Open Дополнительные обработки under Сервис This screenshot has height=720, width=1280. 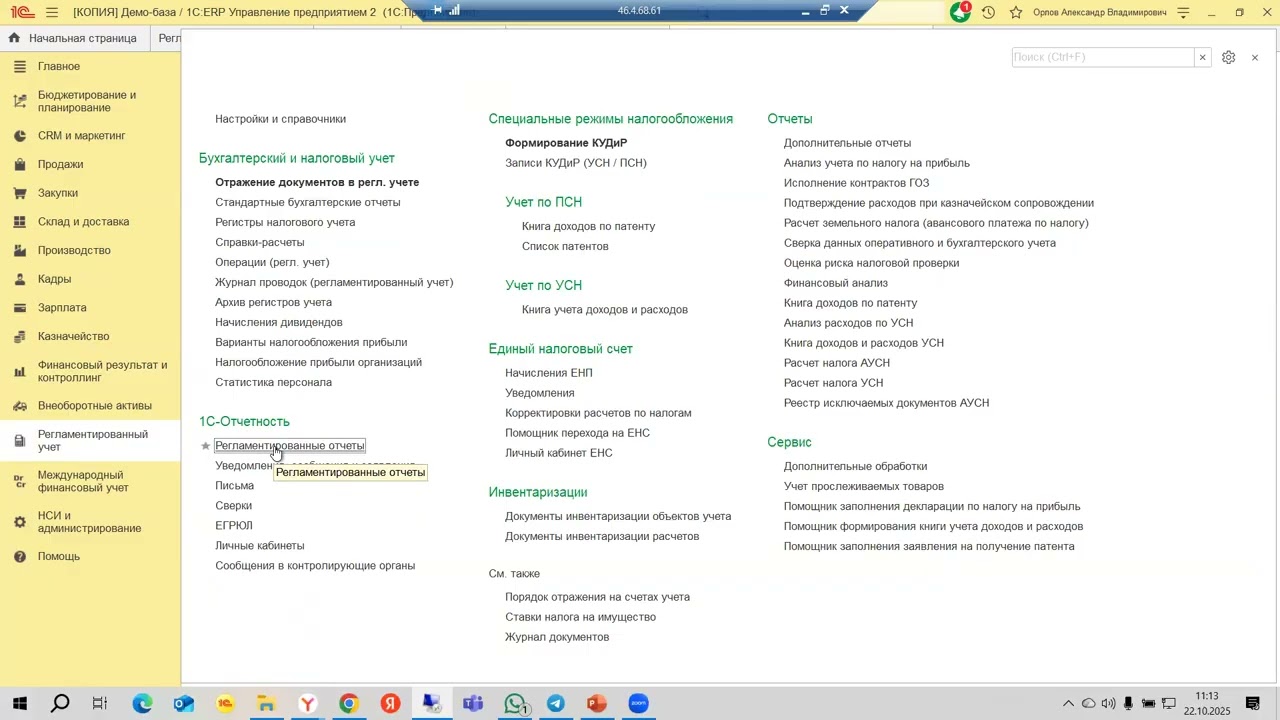pos(855,466)
